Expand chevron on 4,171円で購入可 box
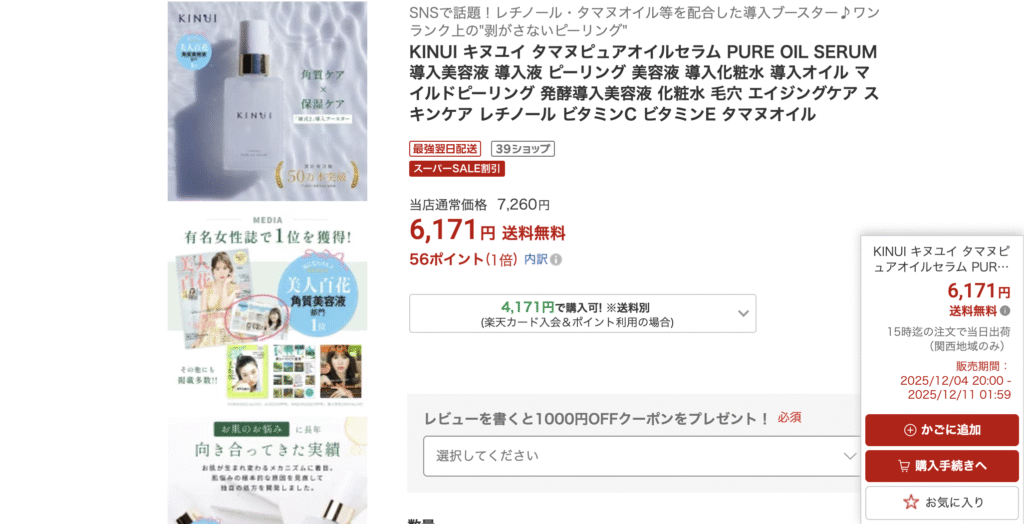 743,314
